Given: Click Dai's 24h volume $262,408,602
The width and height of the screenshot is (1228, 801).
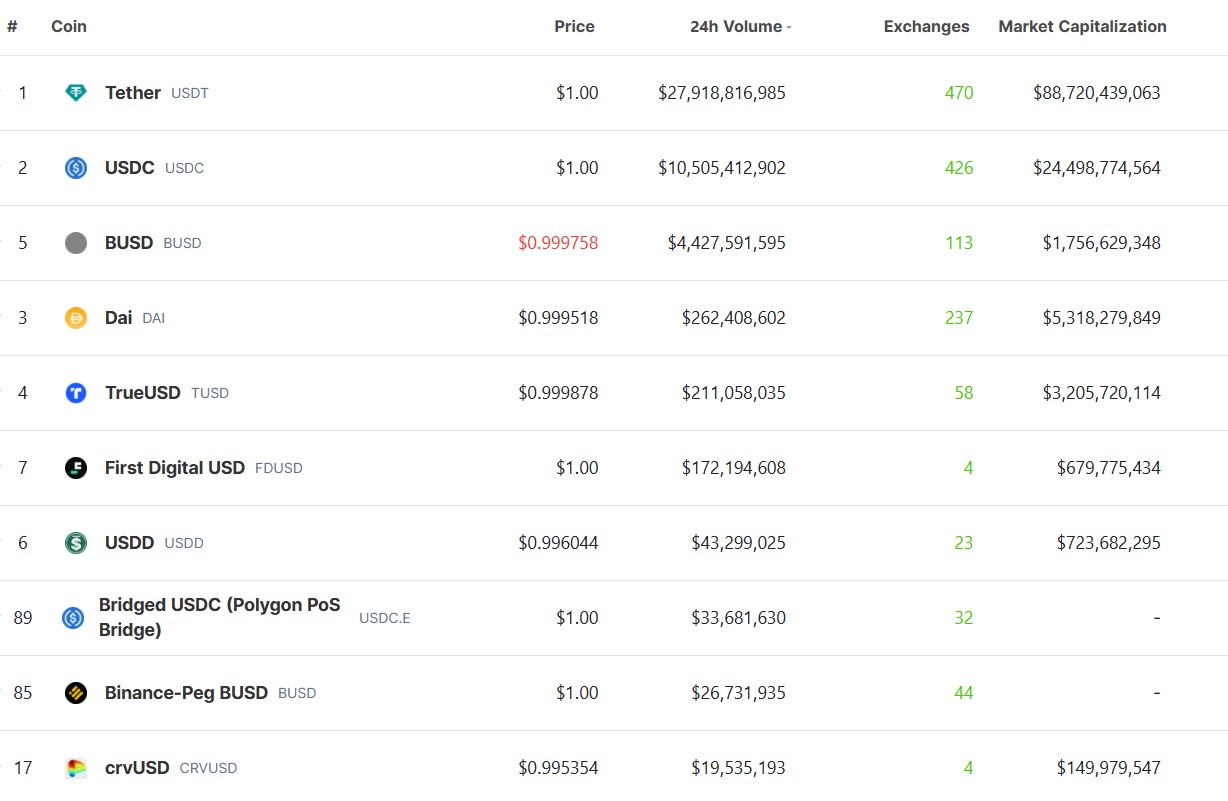Looking at the screenshot, I should click(x=734, y=318).
